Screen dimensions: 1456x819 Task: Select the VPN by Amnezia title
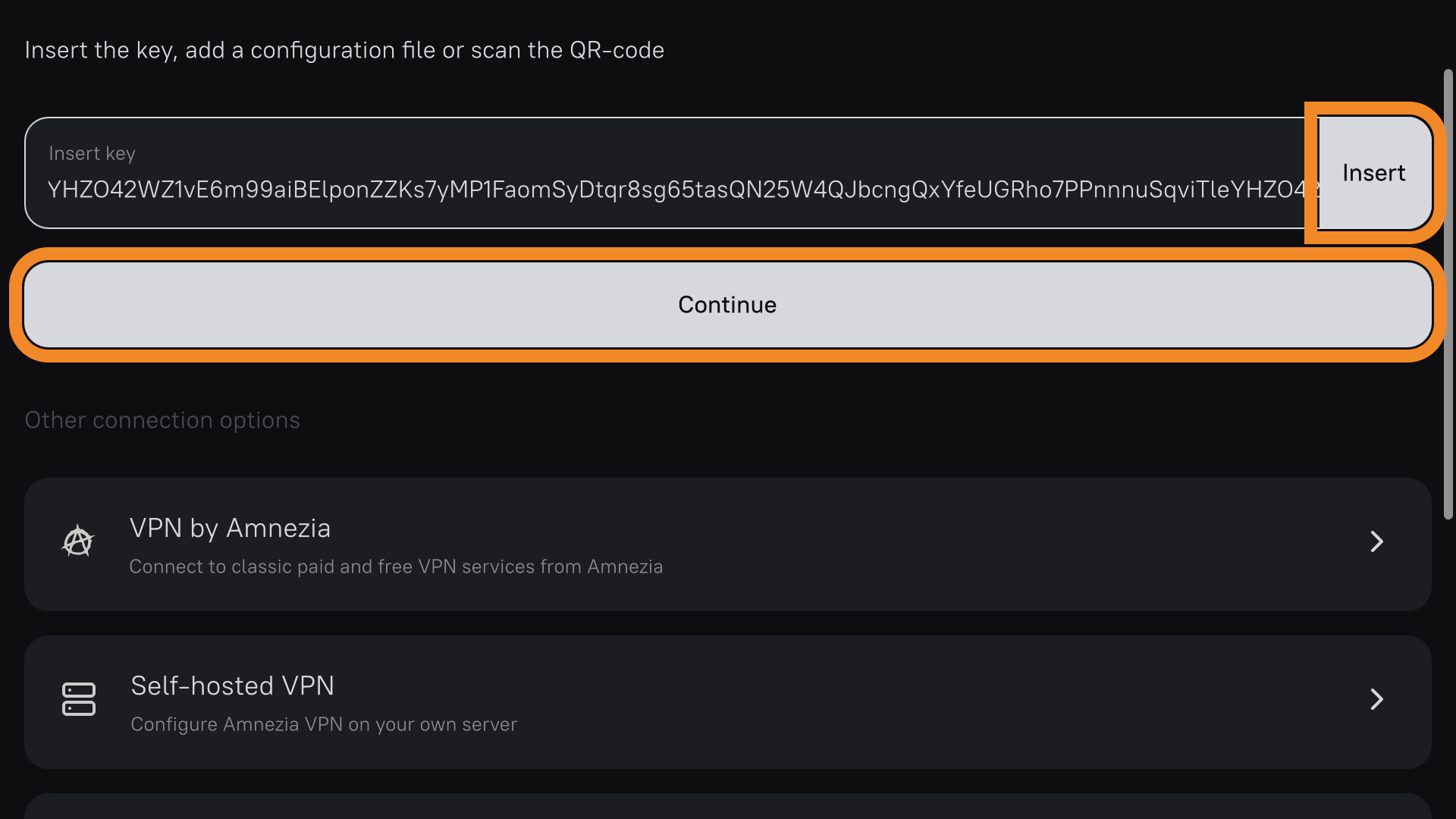pyautogui.click(x=230, y=529)
